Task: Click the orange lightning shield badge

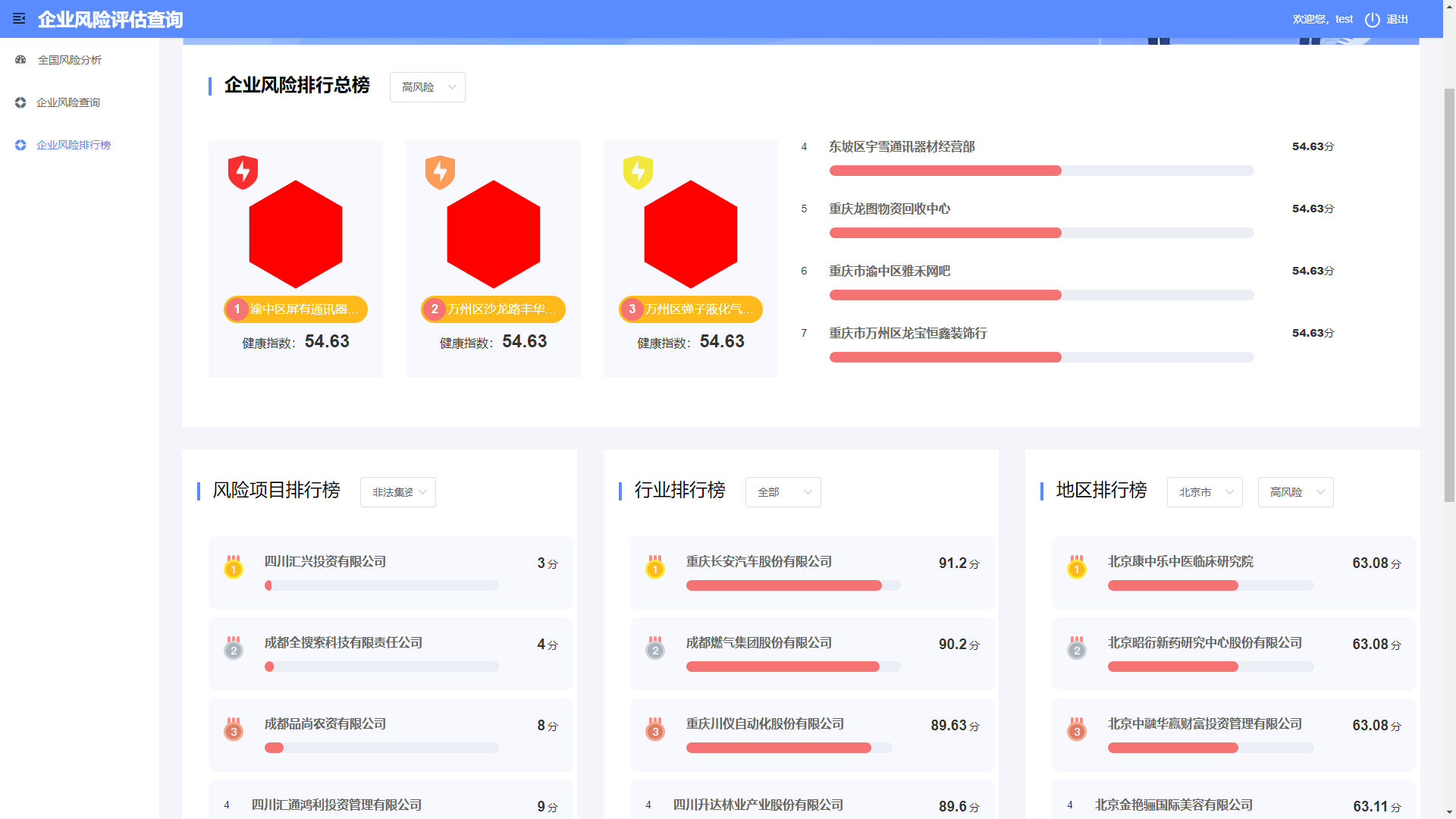Action: point(440,172)
